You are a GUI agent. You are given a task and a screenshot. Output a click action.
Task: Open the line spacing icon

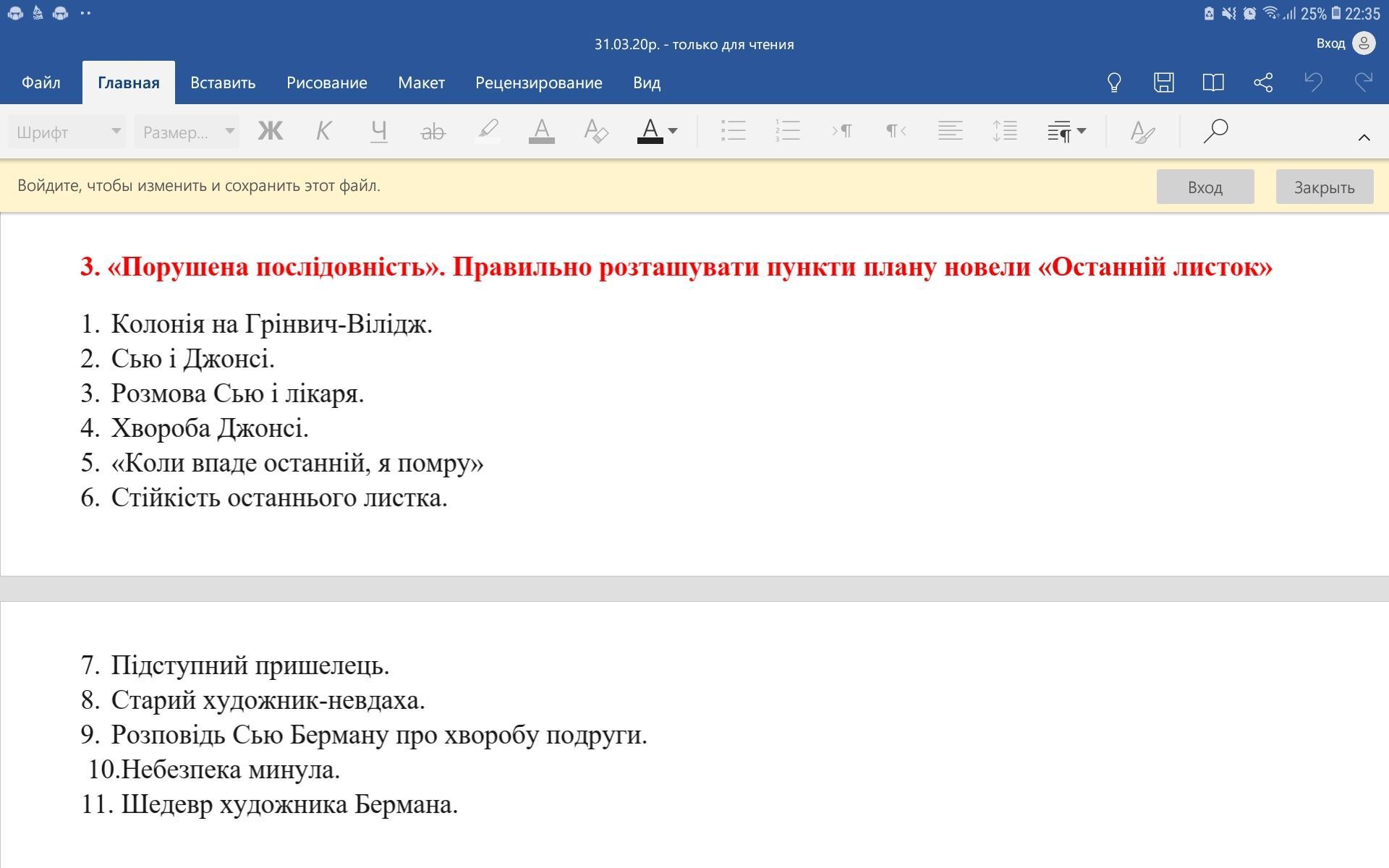[1005, 131]
